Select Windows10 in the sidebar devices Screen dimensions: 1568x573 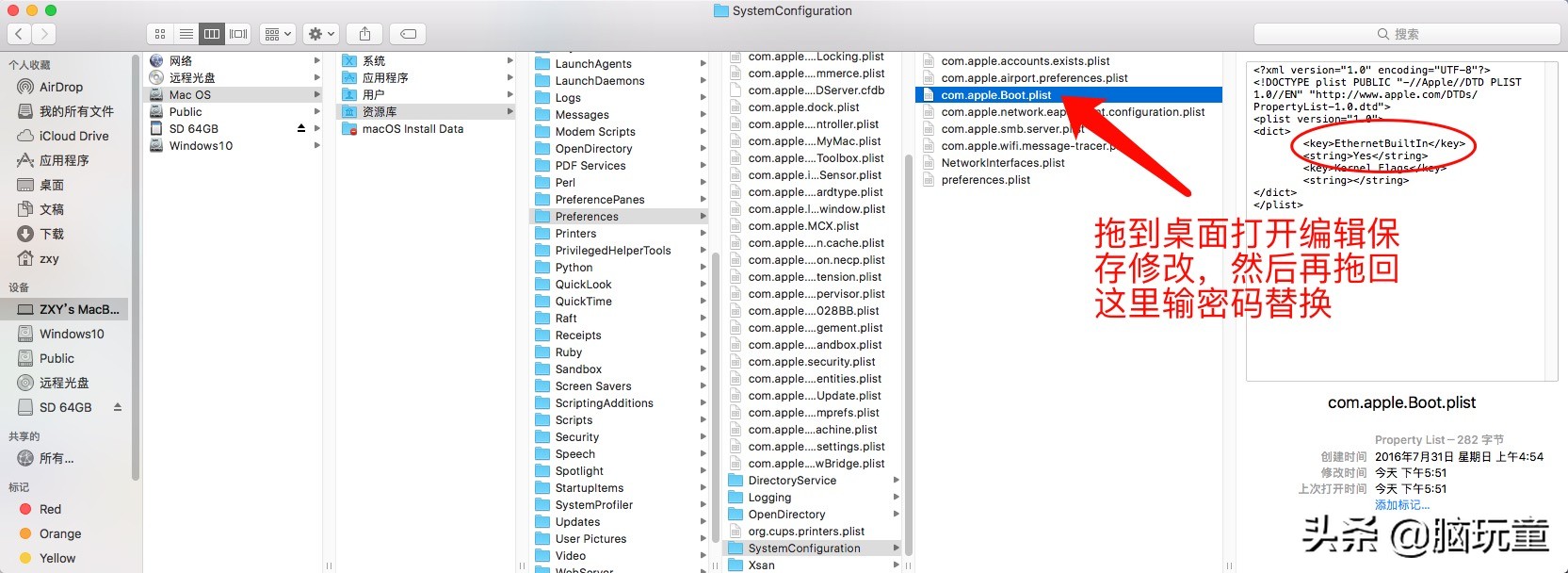(62, 334)
